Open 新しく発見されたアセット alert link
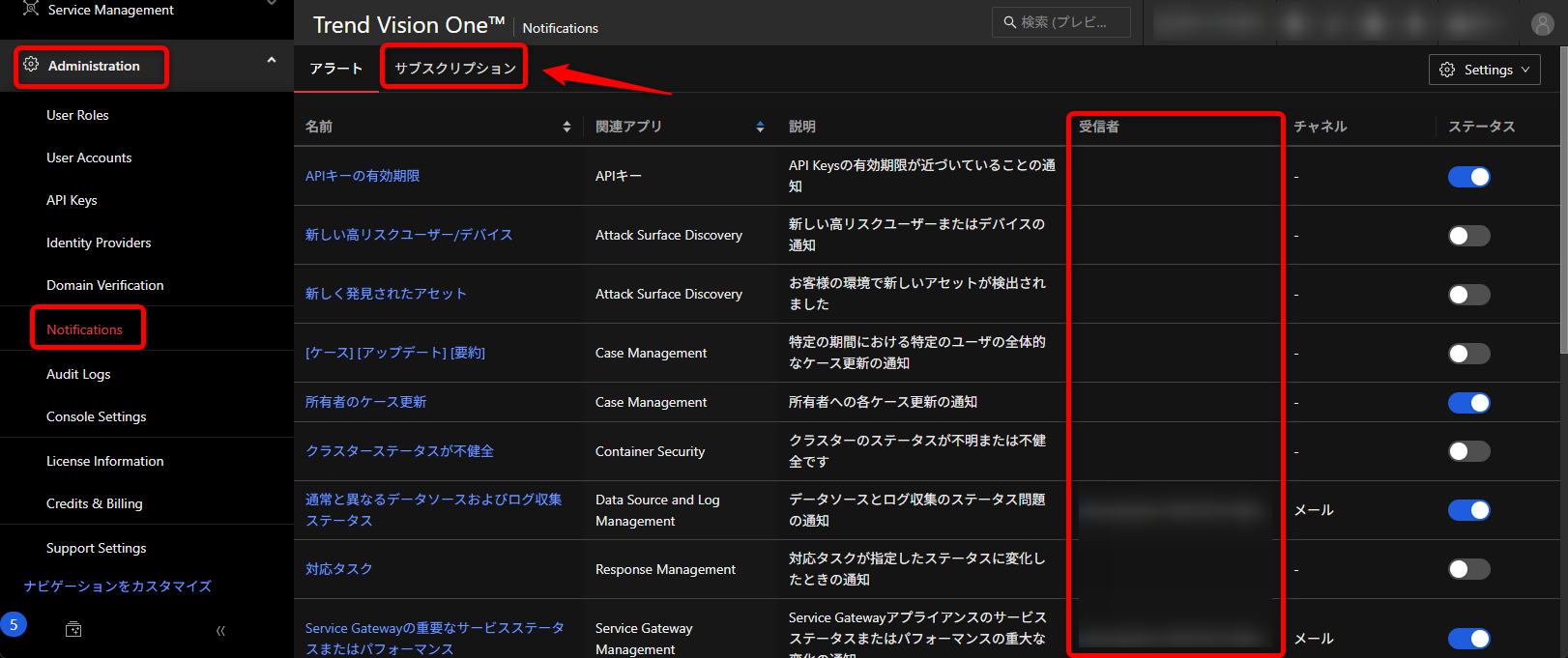 tap(386, 294)
